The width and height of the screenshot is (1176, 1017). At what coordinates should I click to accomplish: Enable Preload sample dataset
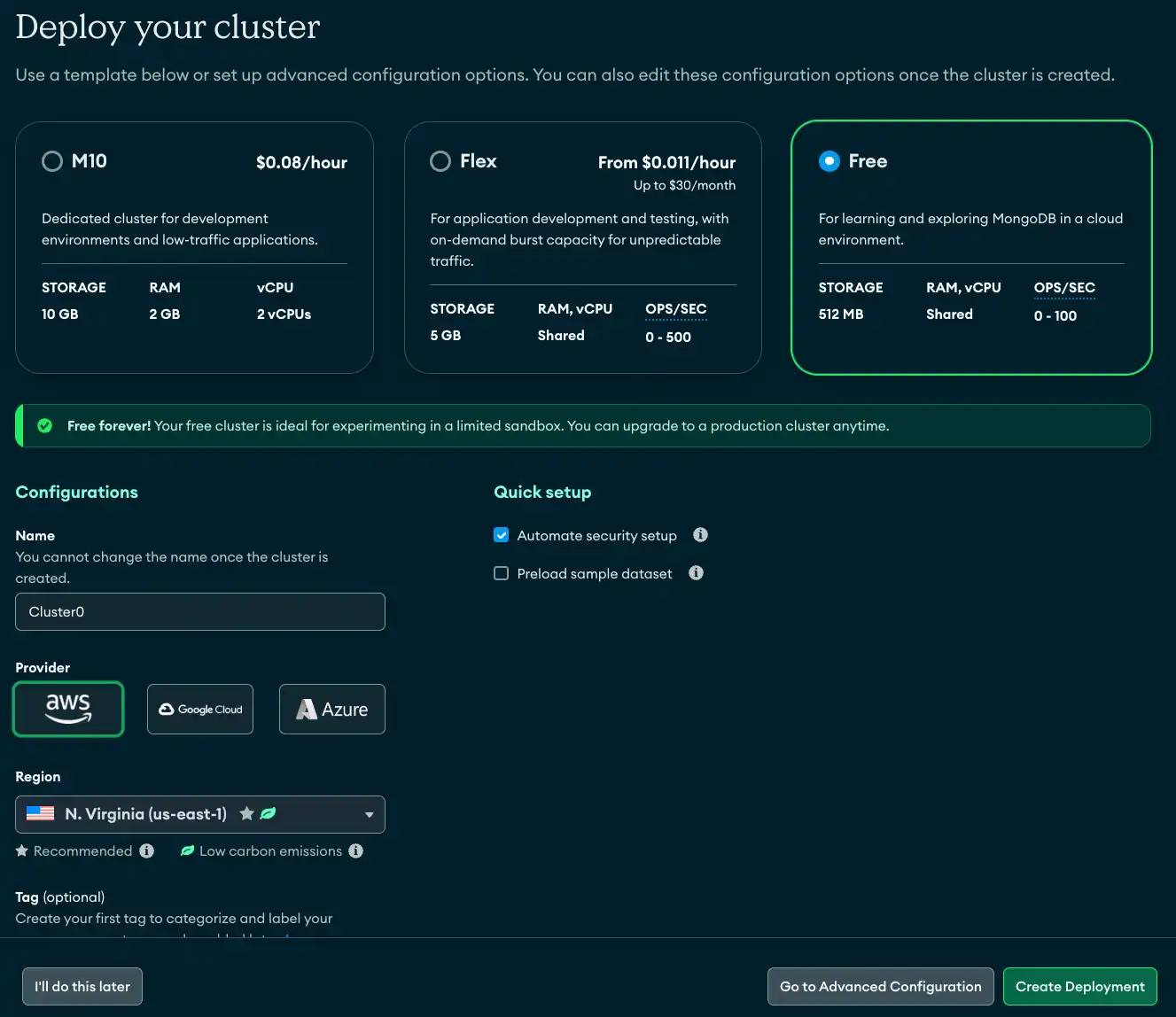pyautogui.click(x=501, y=573)
